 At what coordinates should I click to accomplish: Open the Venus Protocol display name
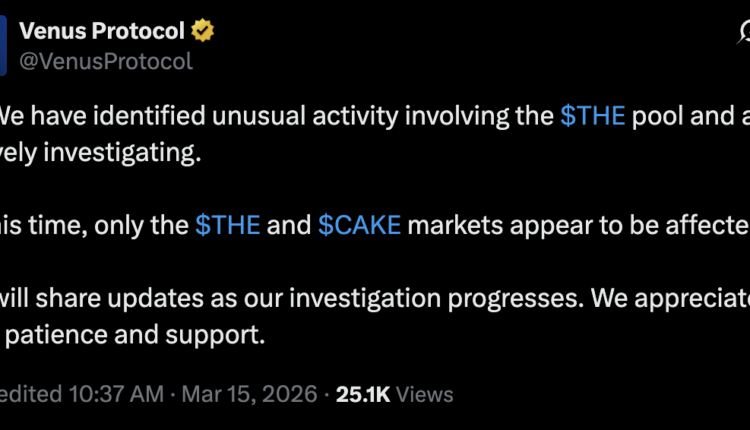click(x=101, y=31)
